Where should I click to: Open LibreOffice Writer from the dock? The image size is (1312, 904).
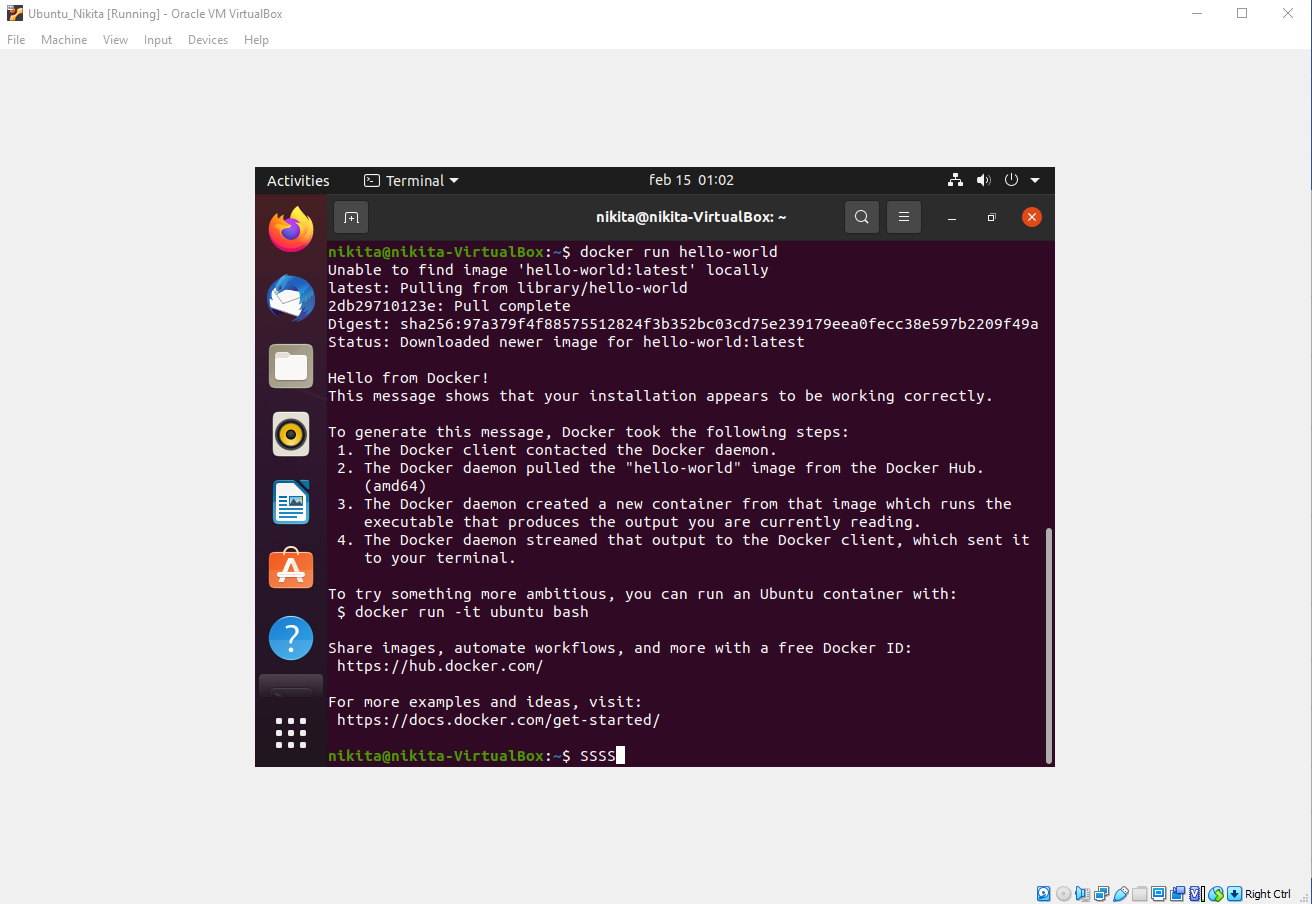(291, 502)
